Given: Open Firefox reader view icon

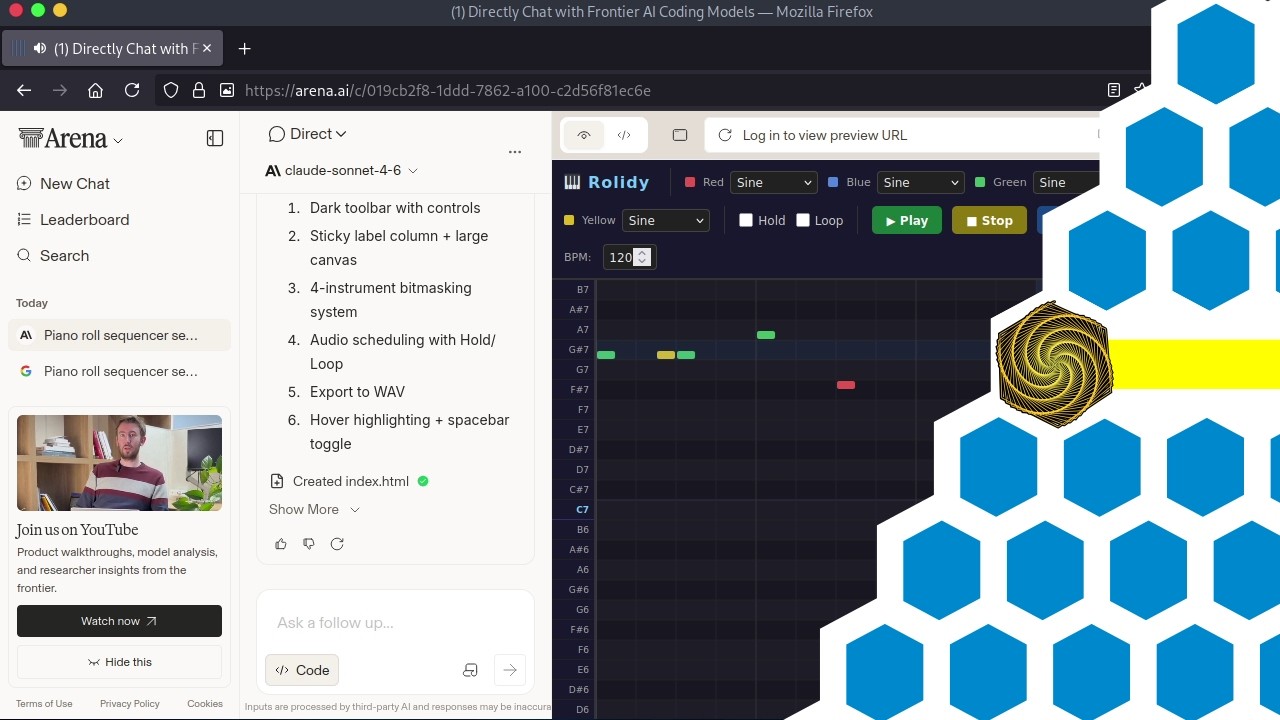Looking at the screenshot, I should tap(1114, 90).
